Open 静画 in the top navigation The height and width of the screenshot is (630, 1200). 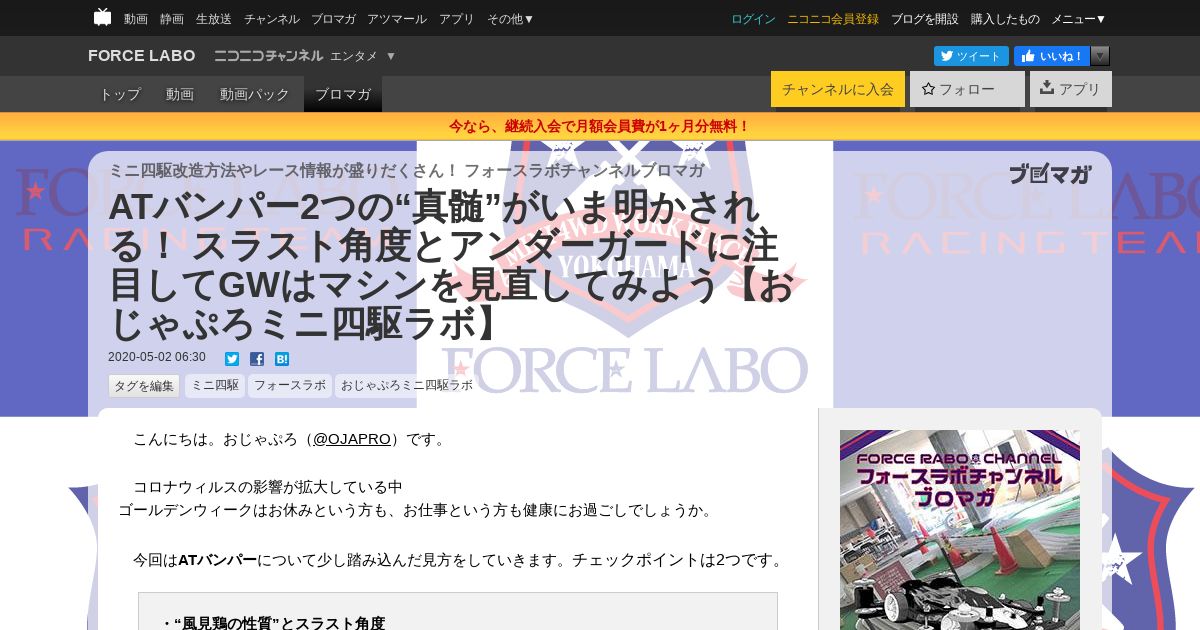(x=172, y=19)
